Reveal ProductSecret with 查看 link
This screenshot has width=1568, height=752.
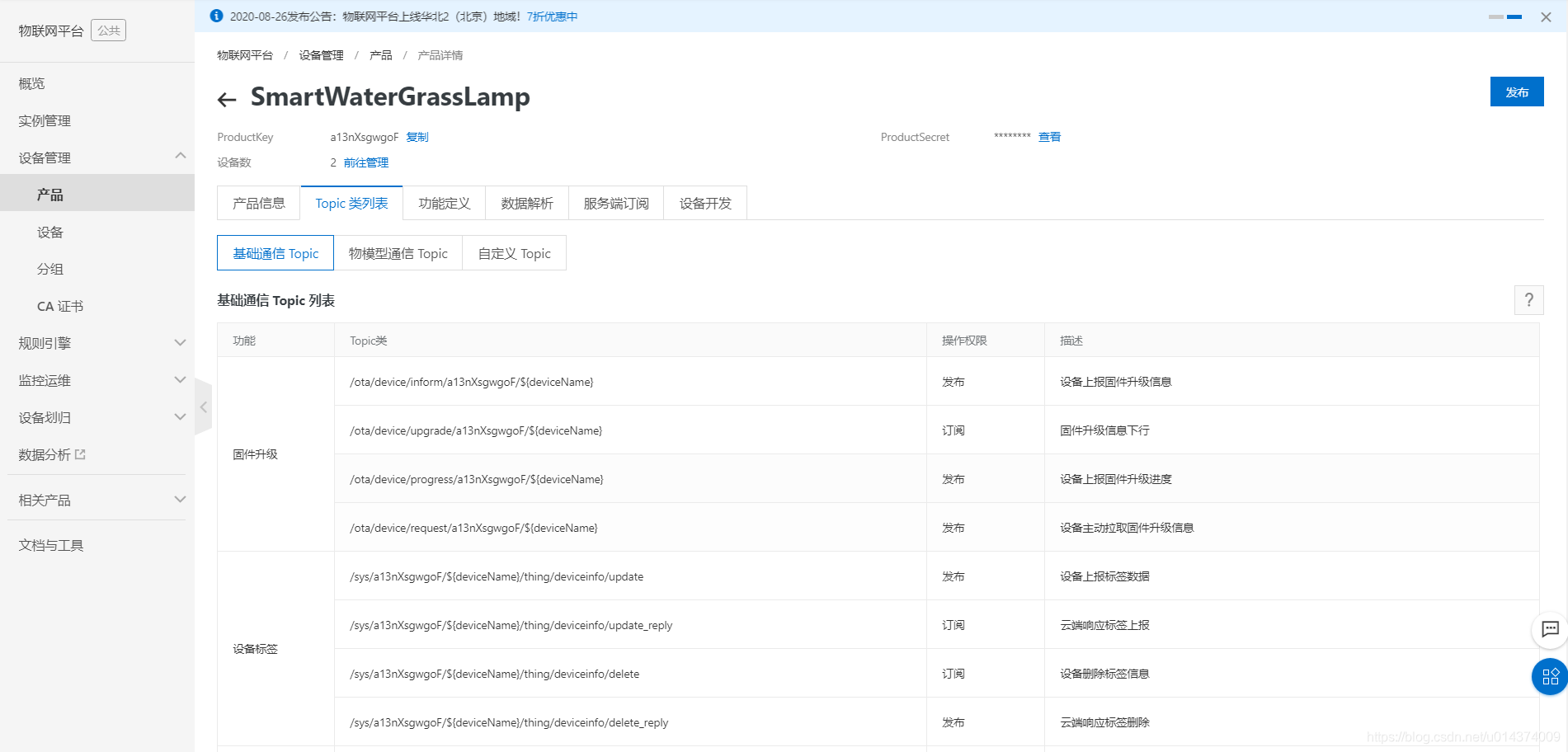click(1049, 137)
